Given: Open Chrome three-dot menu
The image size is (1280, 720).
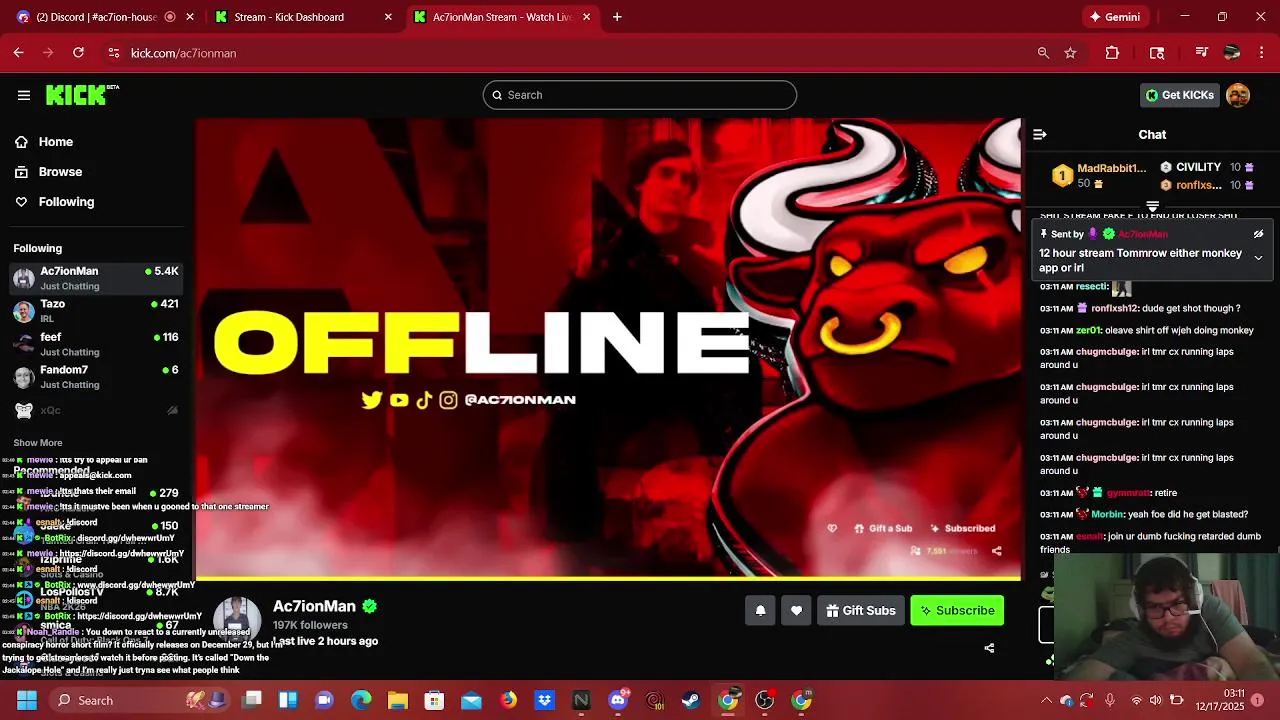Looking at the screenshot, I should tap(1260, 53).
